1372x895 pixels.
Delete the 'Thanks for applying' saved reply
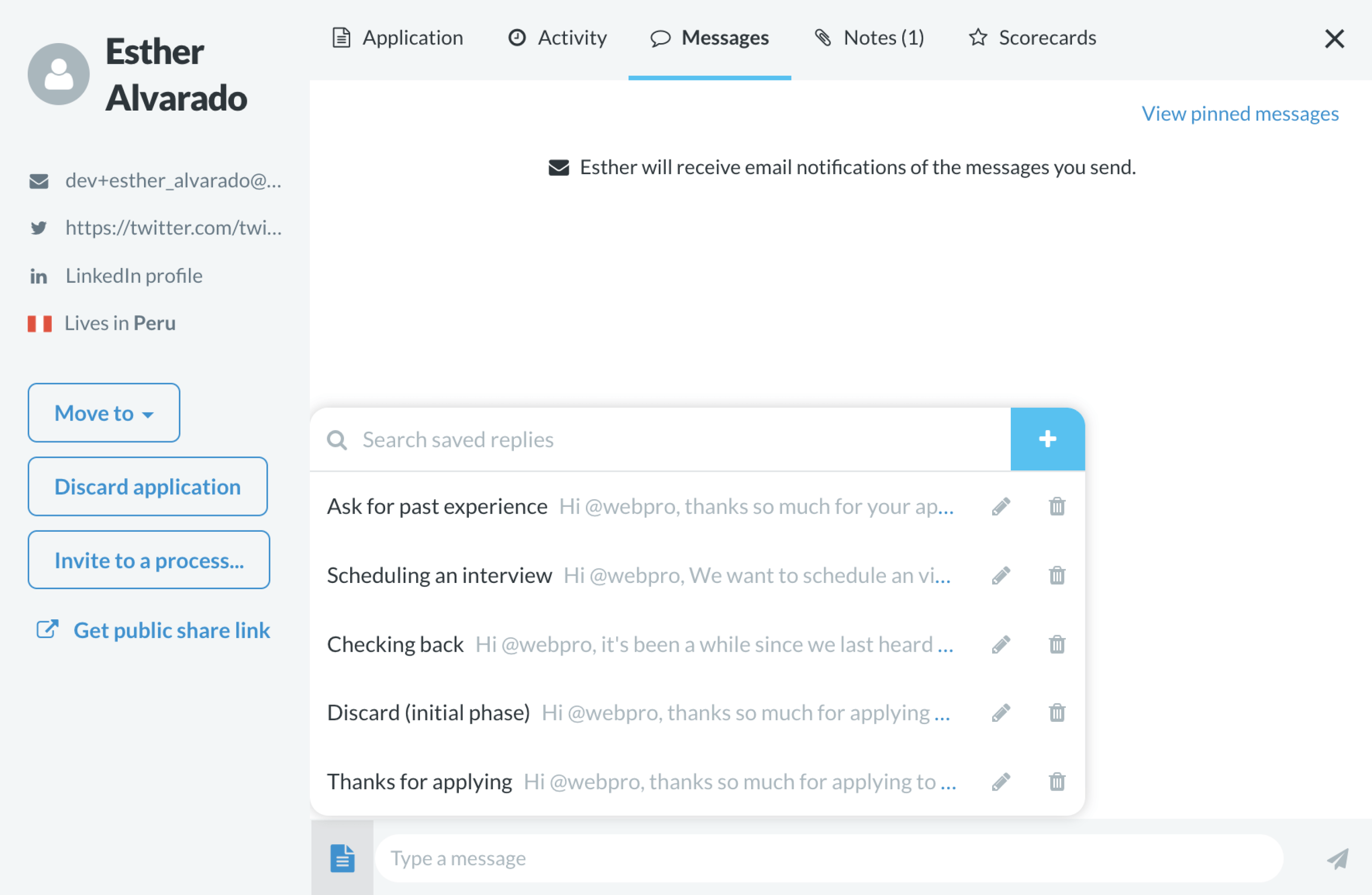tap(1057, 782)
